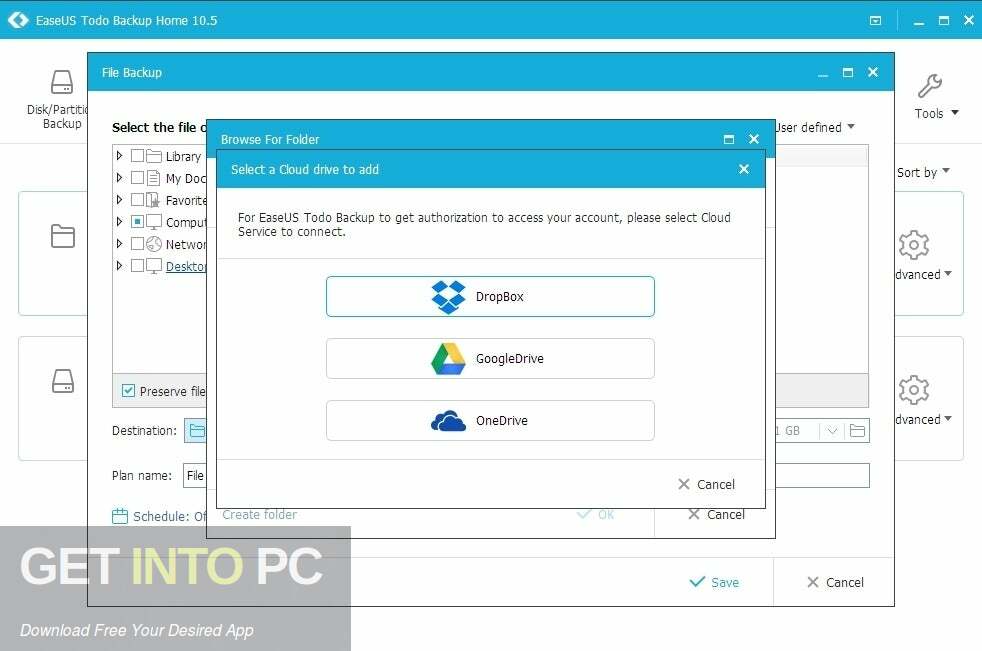Open the Tools menu
The width and height of the screenshot is (982, 651).
click(936, 113)
